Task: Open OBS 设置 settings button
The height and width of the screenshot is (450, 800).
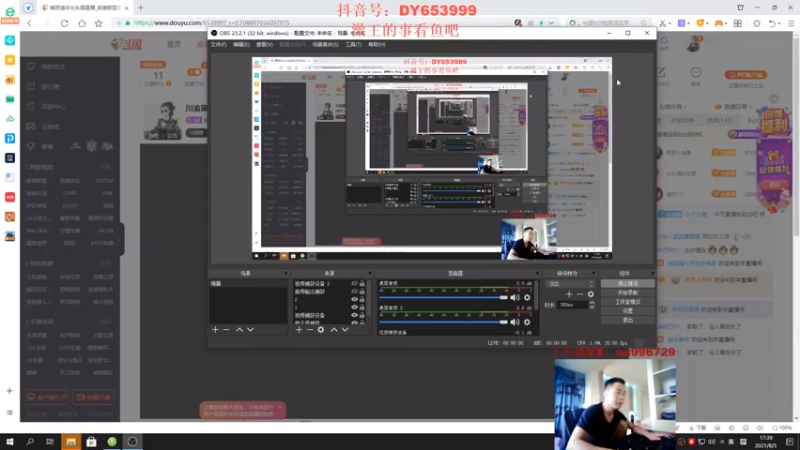Action: pos(628,311)
